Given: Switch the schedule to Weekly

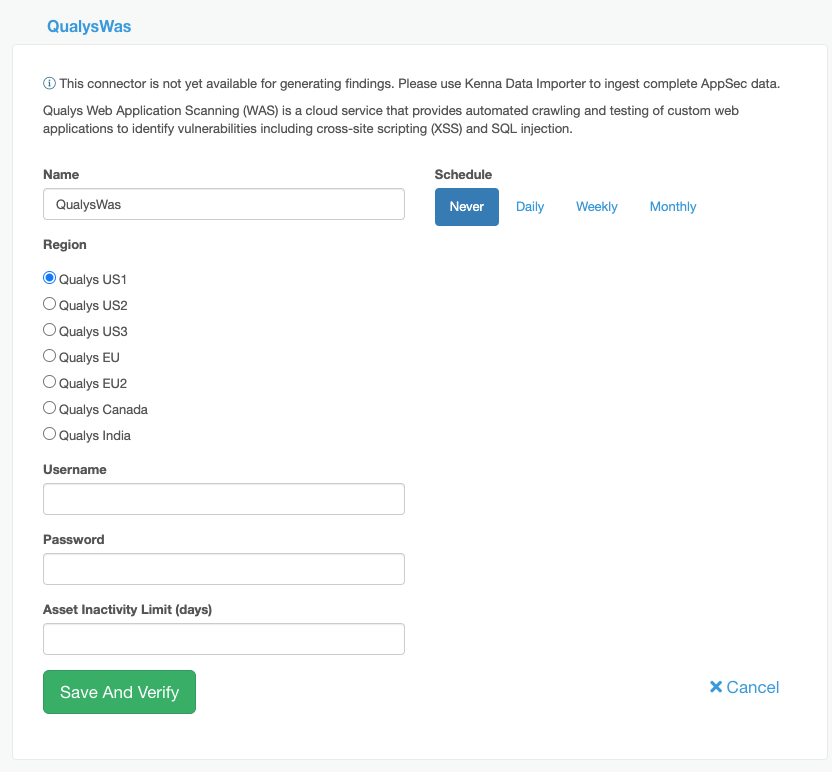Looking at the screenshot, I should click(596, 206).
